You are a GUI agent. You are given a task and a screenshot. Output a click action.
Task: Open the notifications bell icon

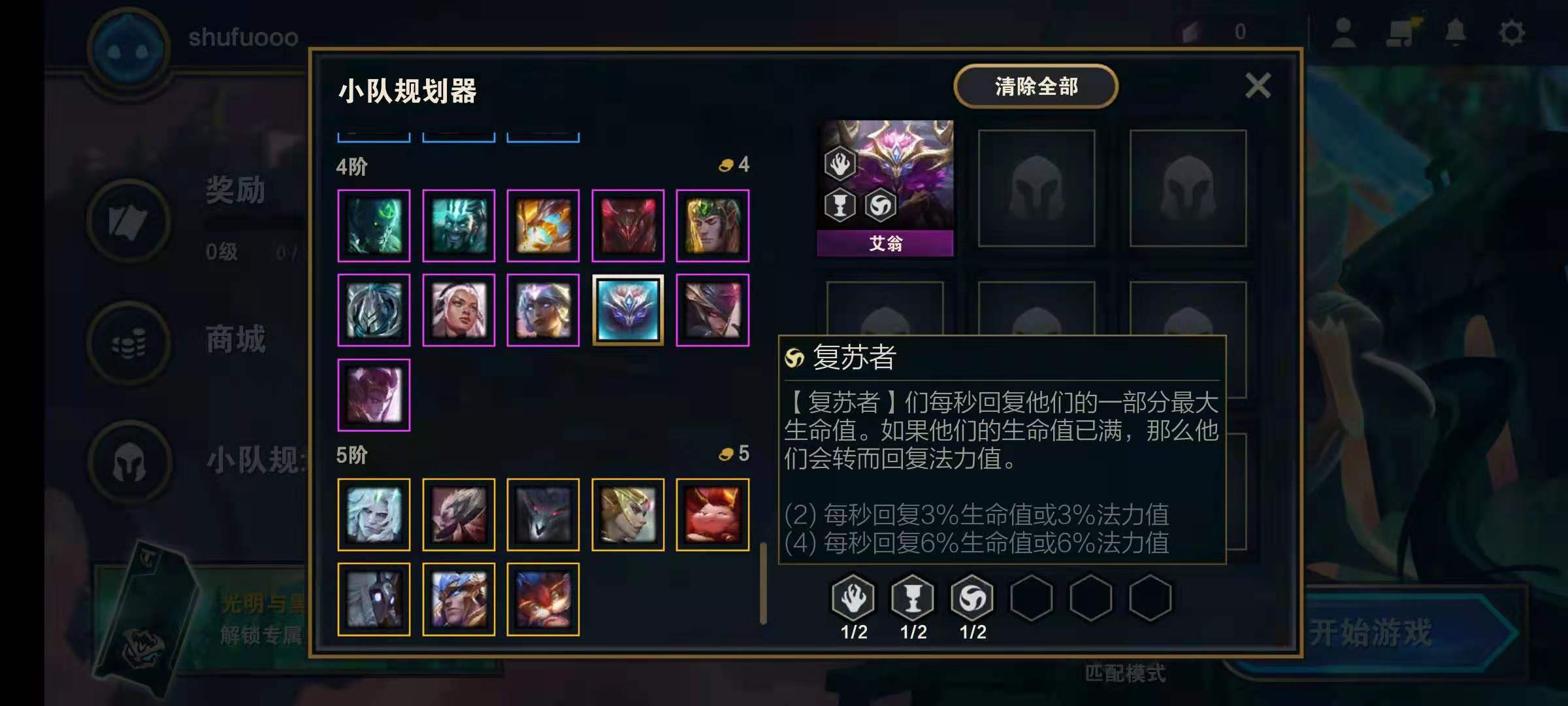coord(1455,32)
